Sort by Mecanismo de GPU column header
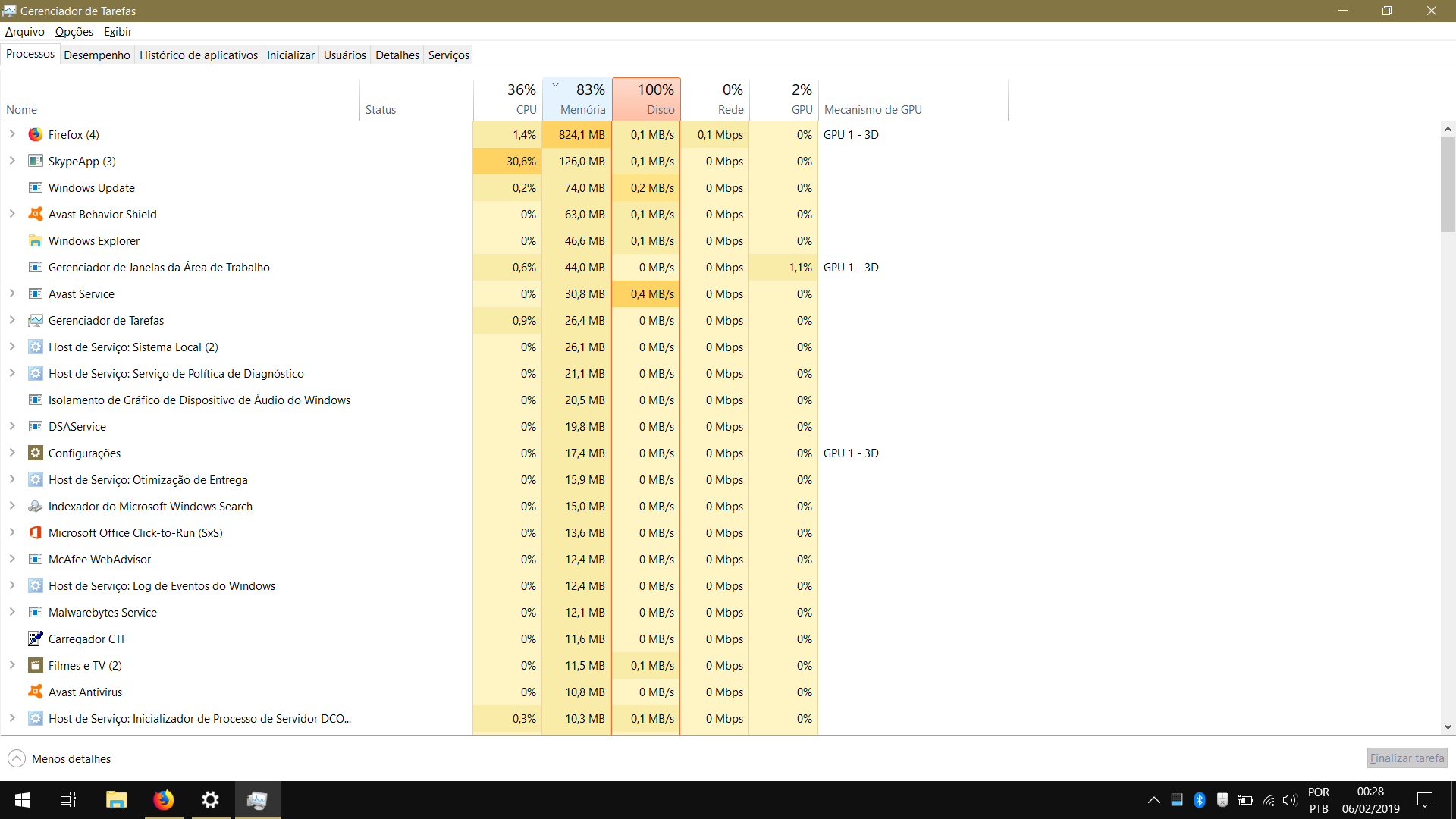This screenshot has height=819, width=1456. click(913, 99)
